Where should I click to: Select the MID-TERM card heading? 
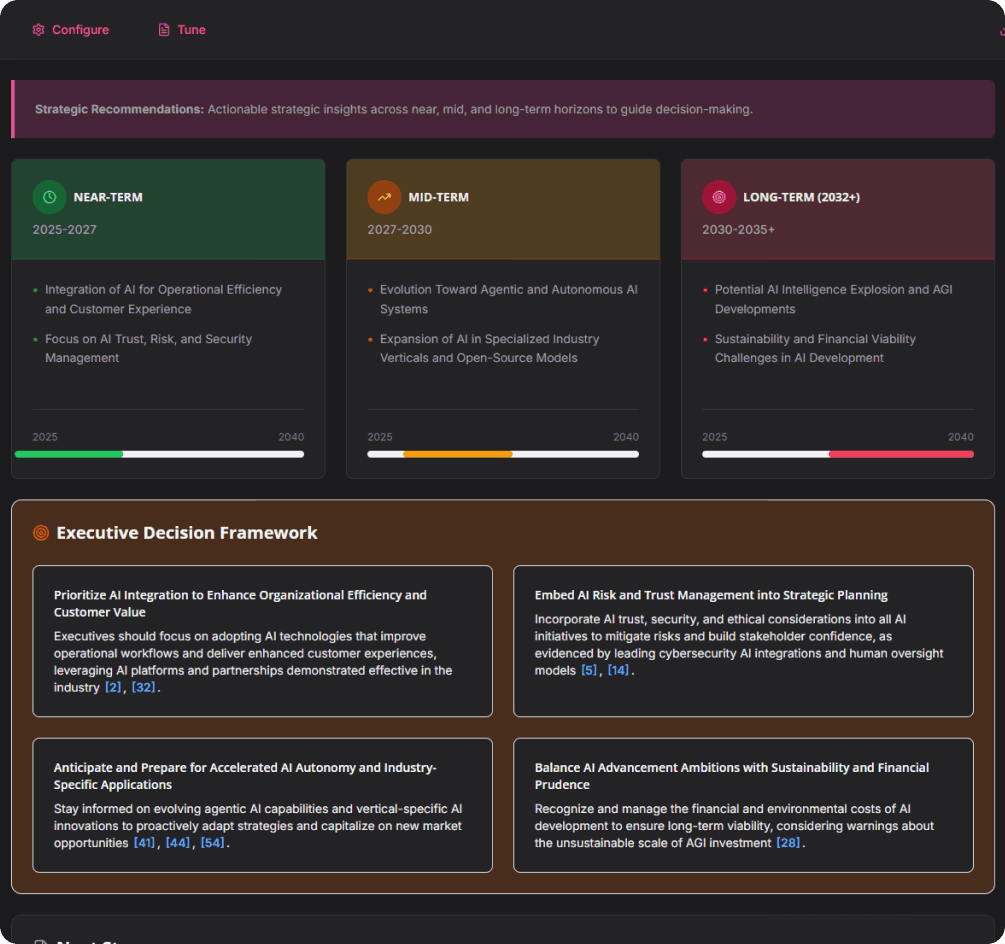click(438, 197)
